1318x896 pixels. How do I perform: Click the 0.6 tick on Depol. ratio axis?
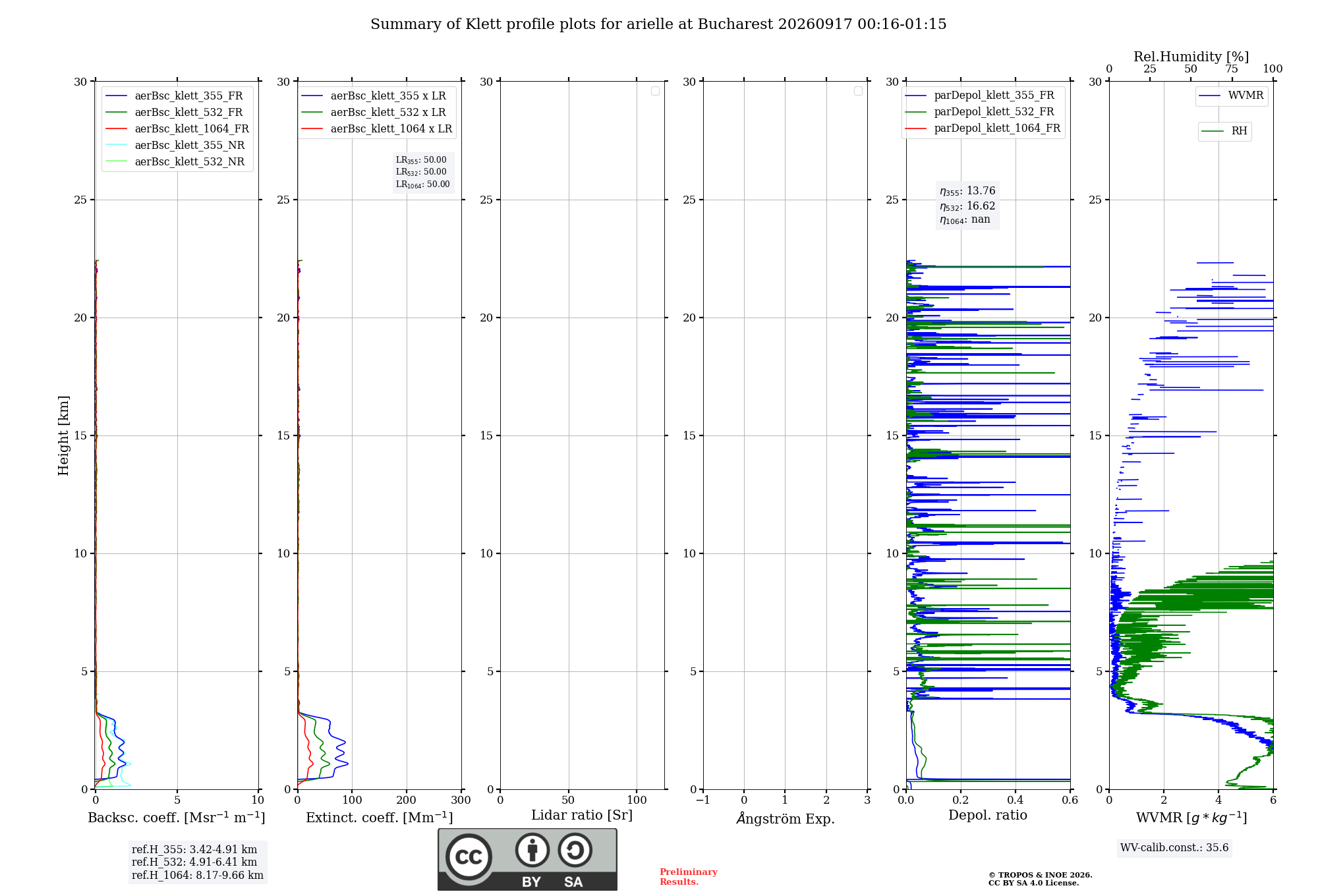[1070, 800]
